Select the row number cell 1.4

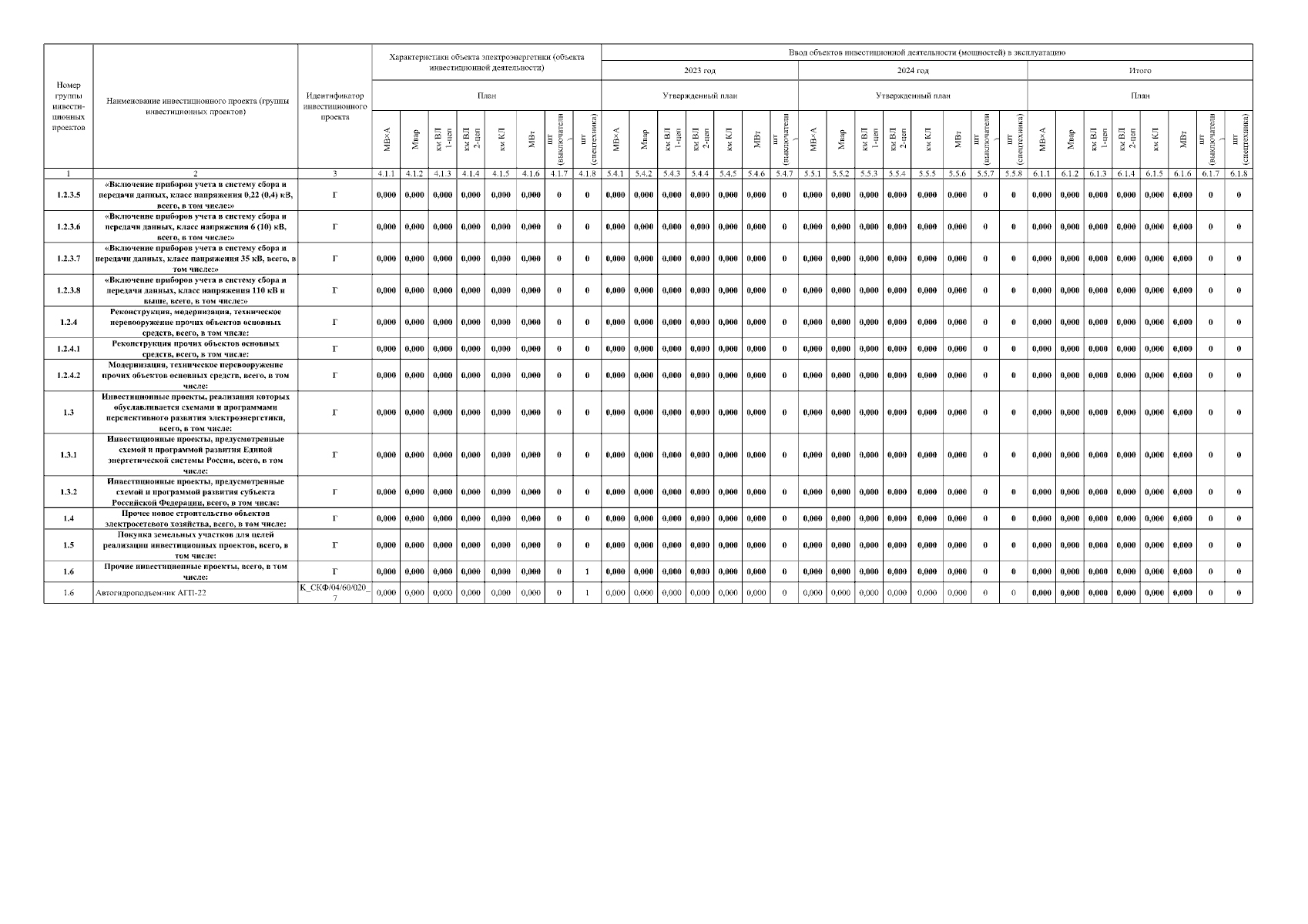tap(69, 518)
